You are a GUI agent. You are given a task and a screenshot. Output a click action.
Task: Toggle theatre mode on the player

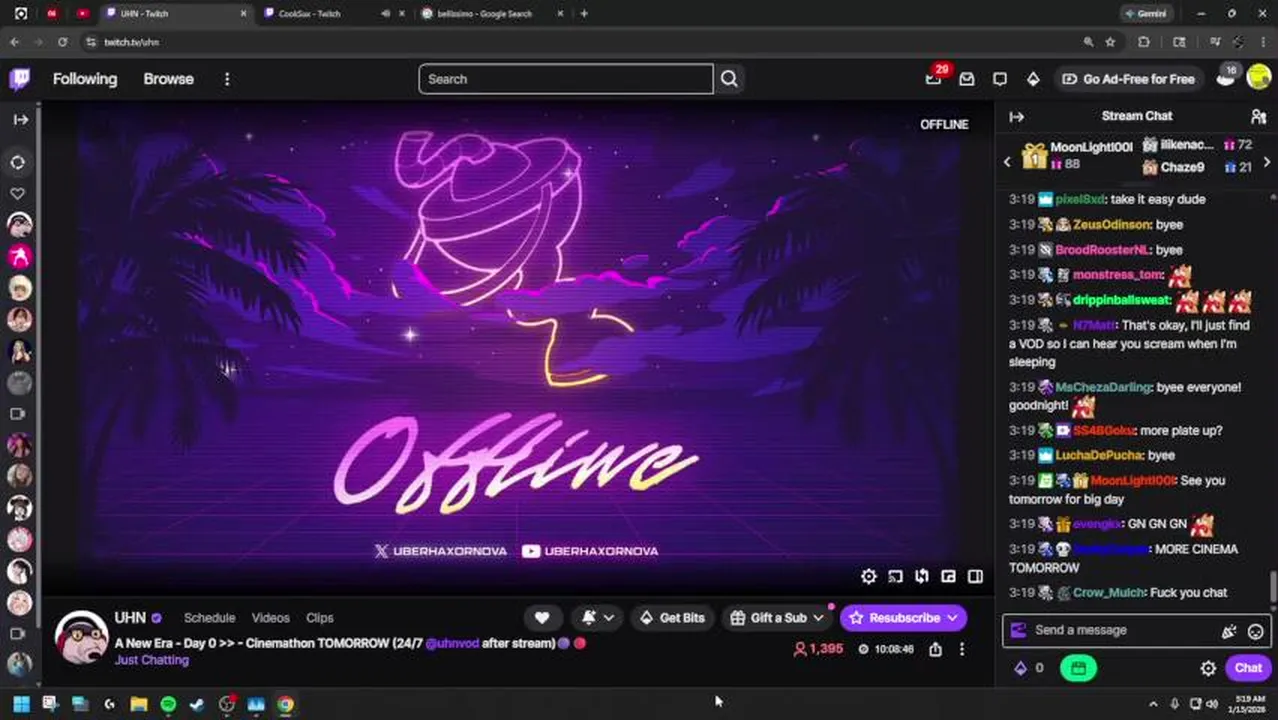975,576
